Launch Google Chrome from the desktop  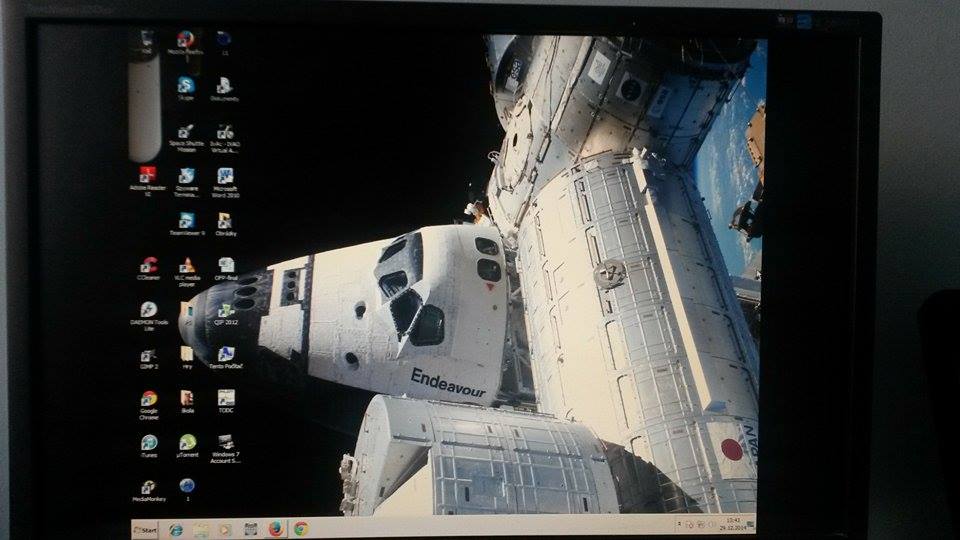(x=149, y=399)
